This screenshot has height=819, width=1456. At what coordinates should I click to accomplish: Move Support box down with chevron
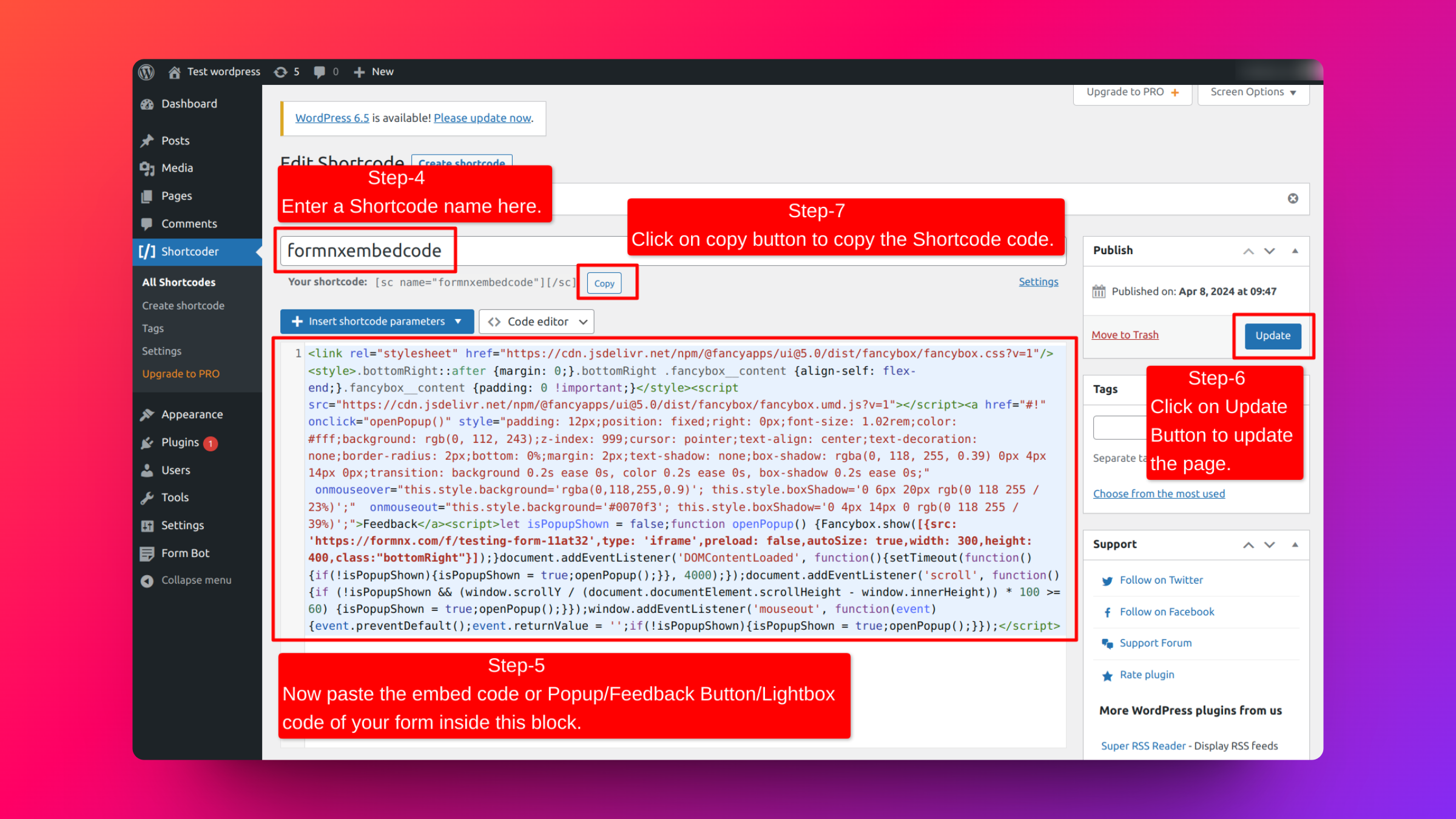[1270, 544]
